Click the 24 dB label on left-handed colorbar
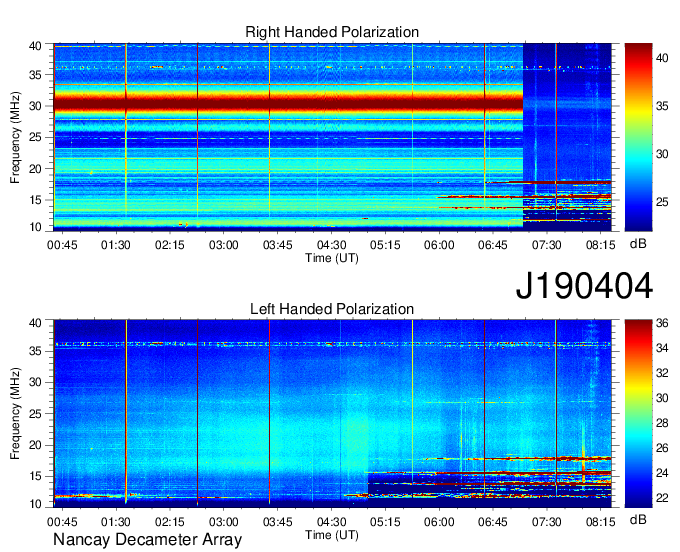 (x=662, y=473)
